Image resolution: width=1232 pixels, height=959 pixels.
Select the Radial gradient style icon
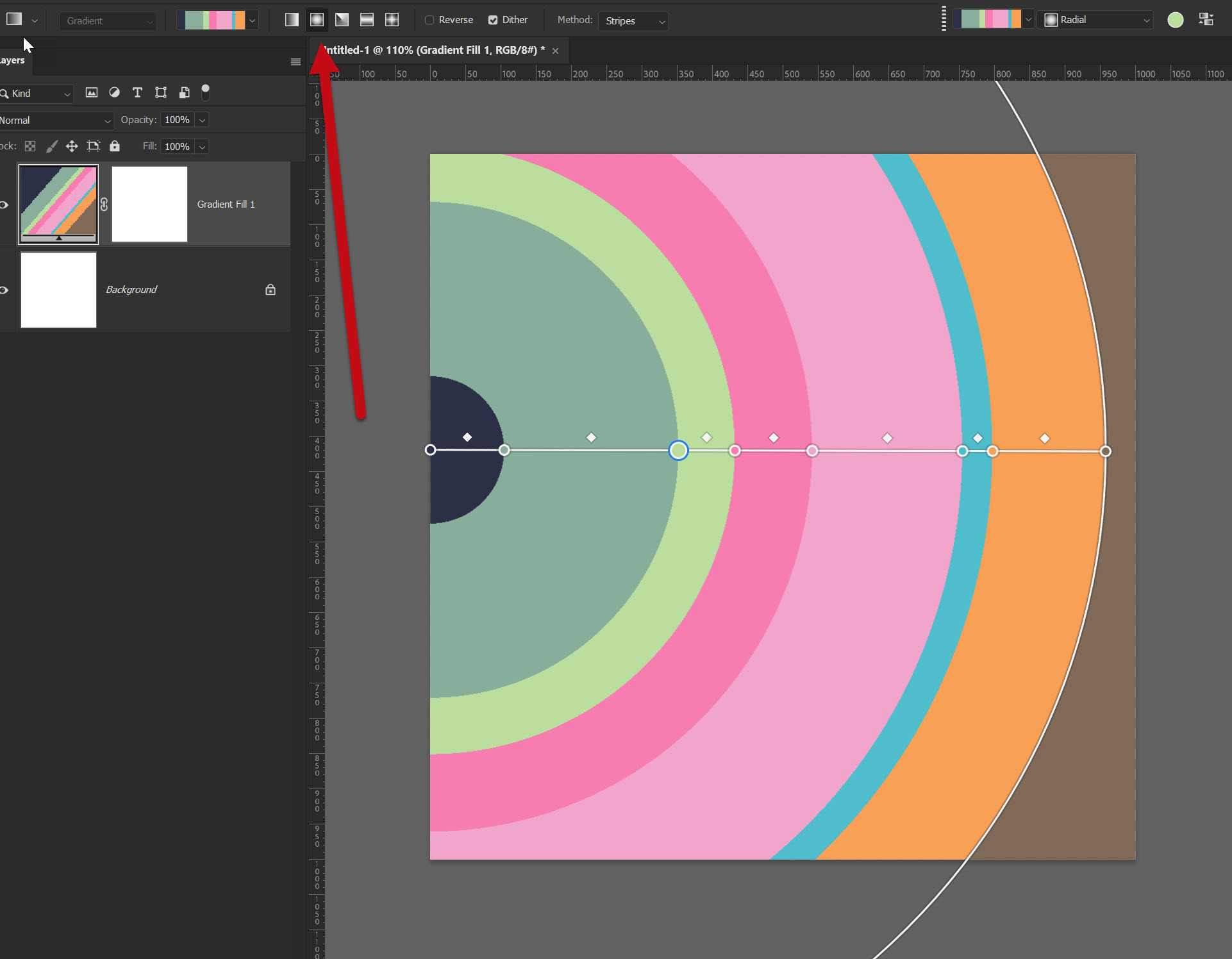pos(317,20)
